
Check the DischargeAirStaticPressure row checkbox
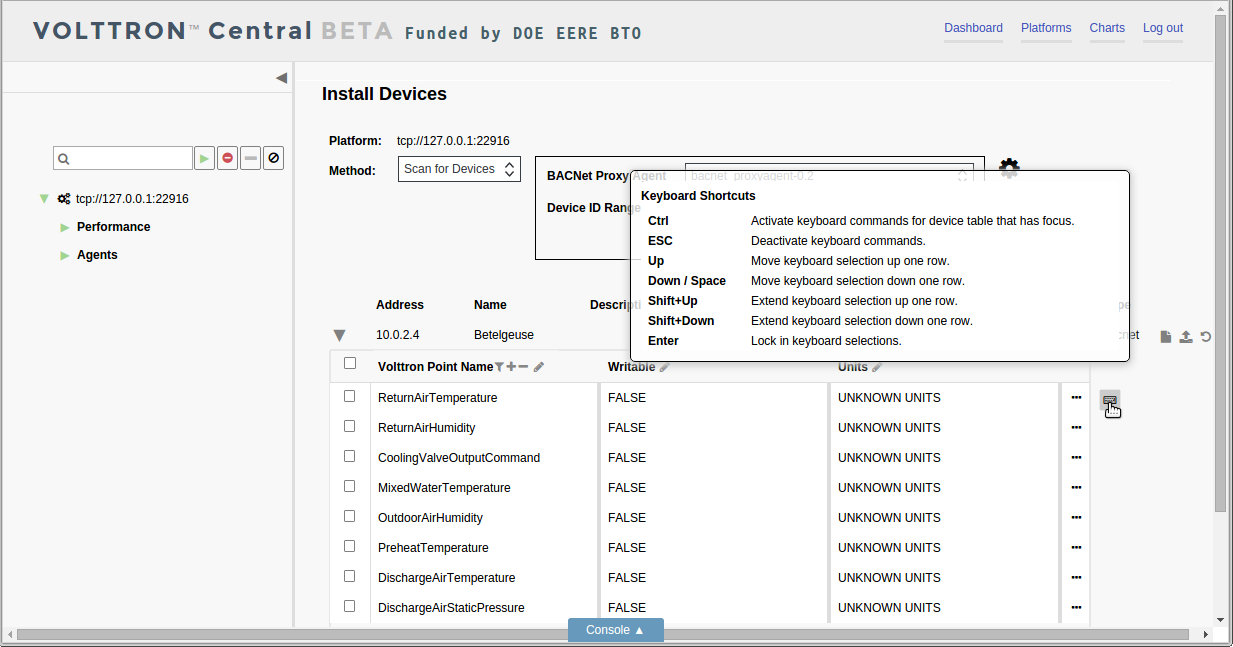tap(350, 606)
